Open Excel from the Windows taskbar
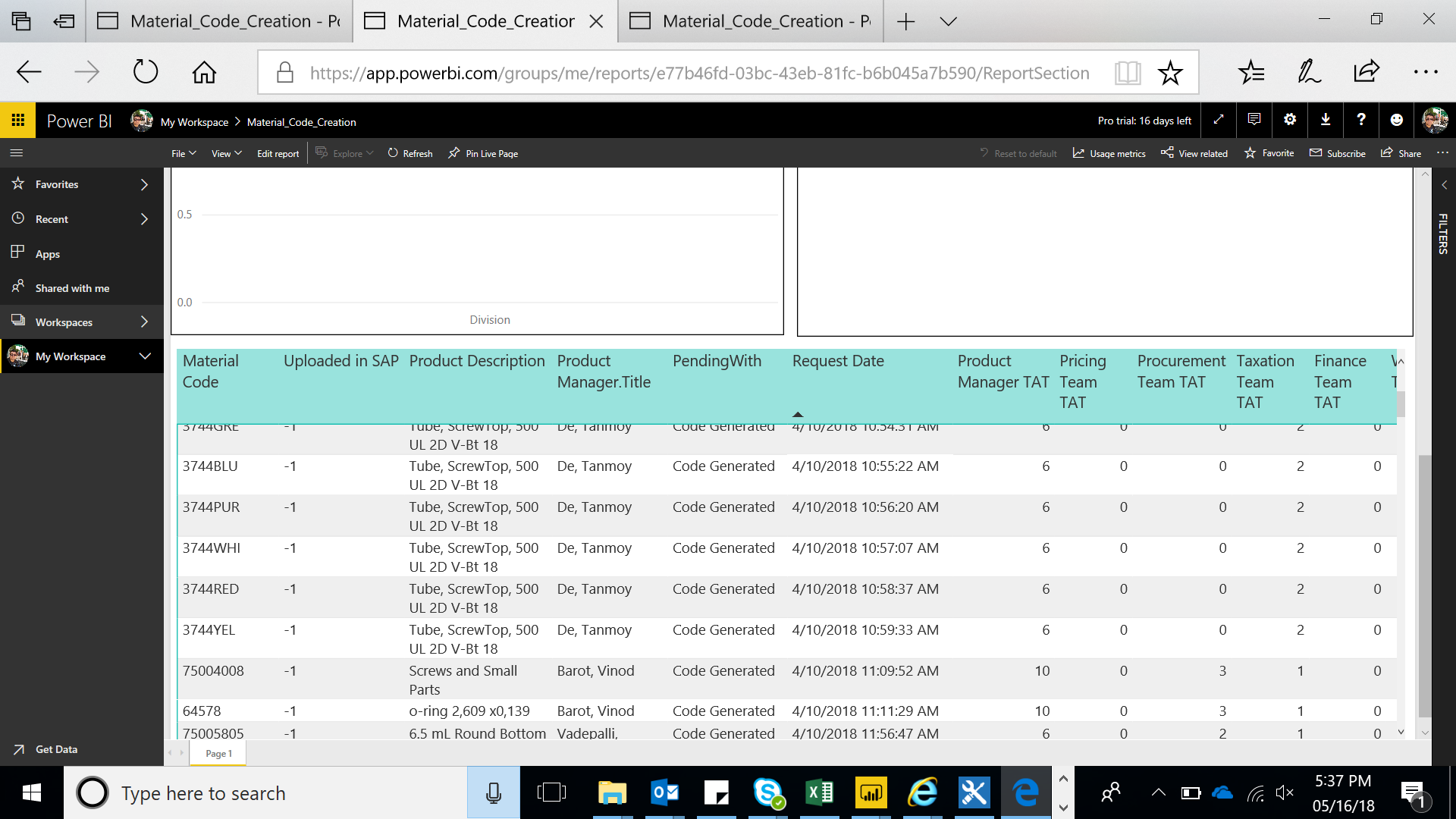This screenshot has height=819, width=1456. [x=820, y=793]
